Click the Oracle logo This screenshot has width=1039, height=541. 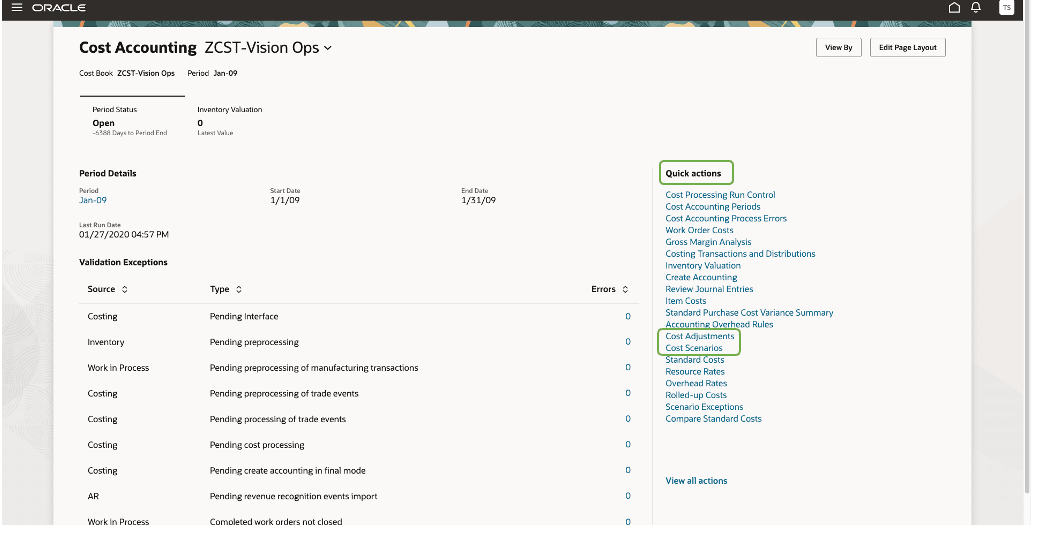click(x=59, y=7)
